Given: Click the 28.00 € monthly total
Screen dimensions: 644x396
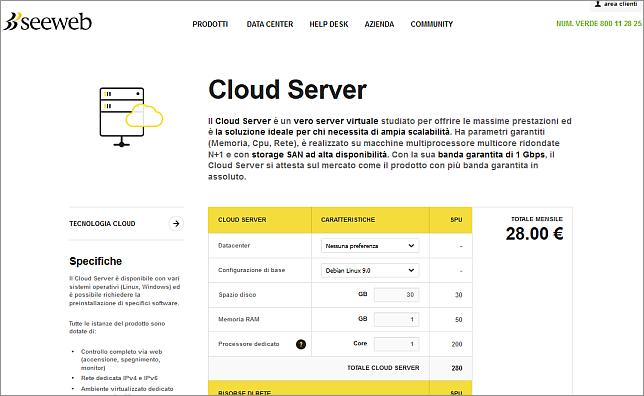Looking at the screenshot, I should (534, 234).
